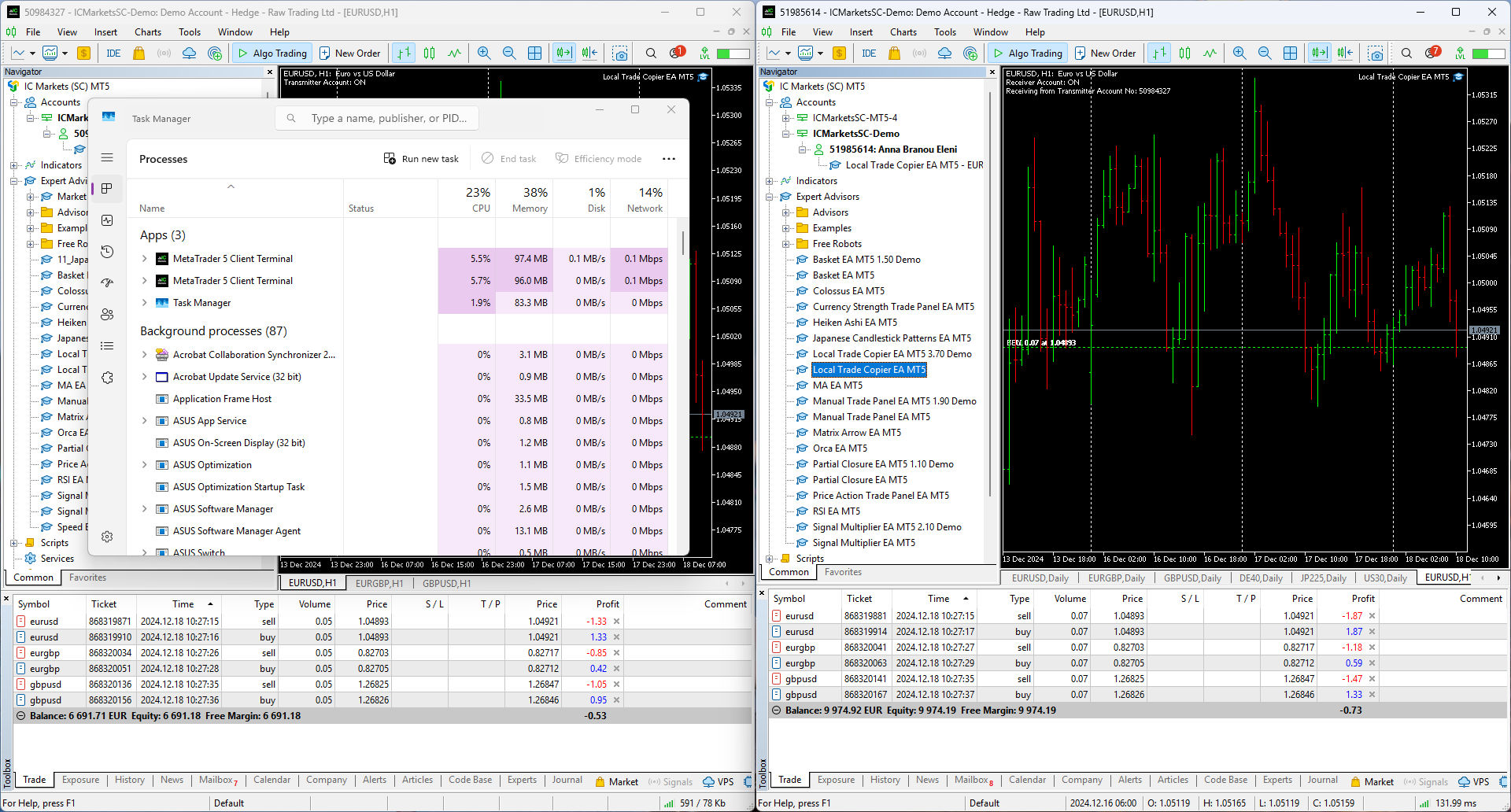Expand Free Robots folder in right Navigator

pyautogui.click(x=785, y=244)
